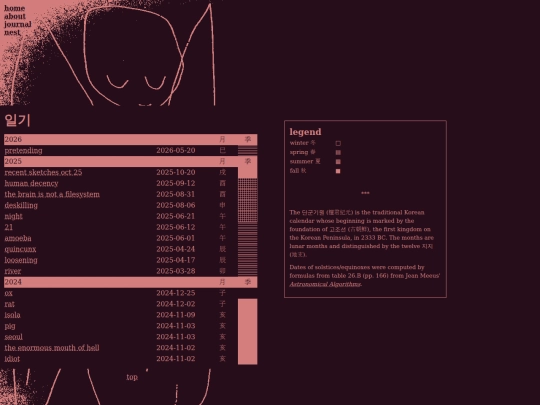Open the 'rat' entry

(10, 304)
